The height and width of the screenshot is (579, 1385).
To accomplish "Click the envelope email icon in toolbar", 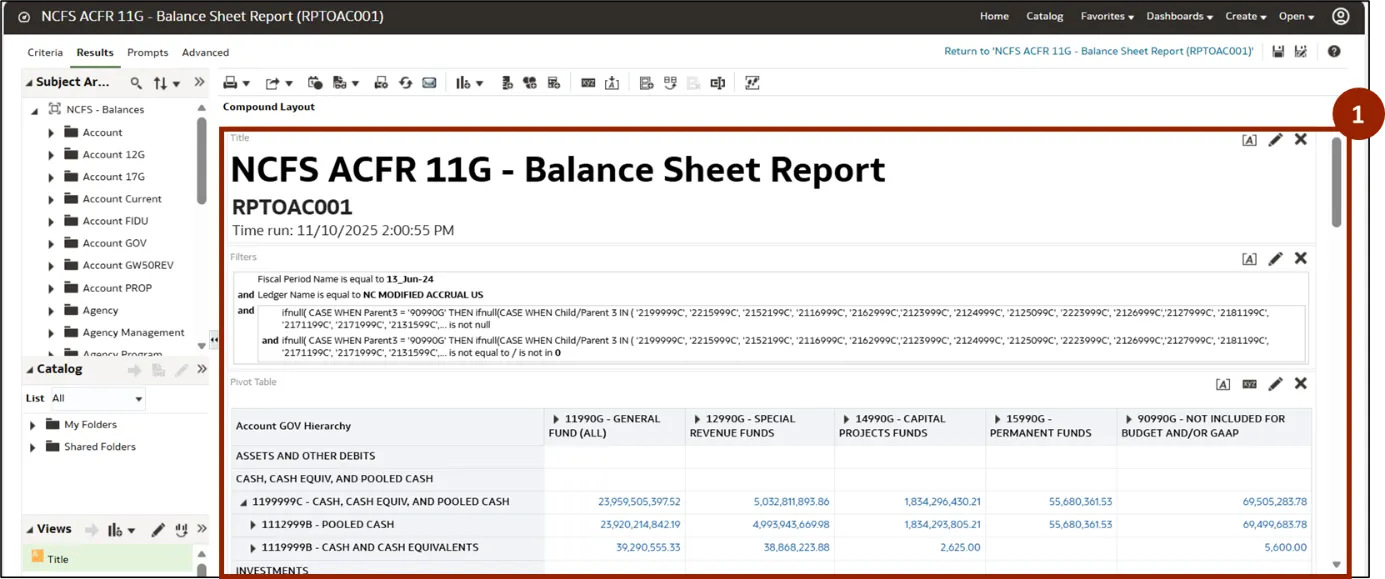I will click(429, 83).
